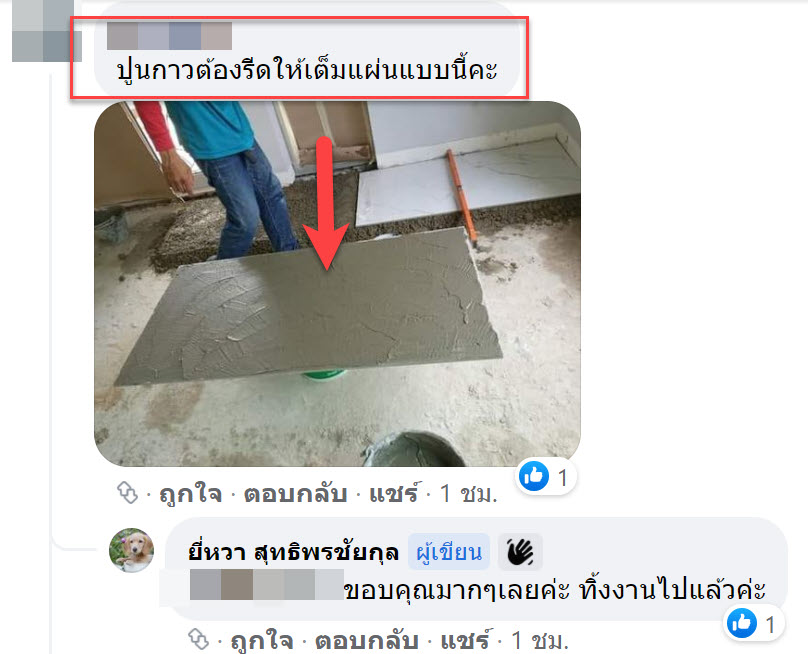Open the dog profile picture of ยี่หวา
The image size is (808, 654).
point(131,550)
